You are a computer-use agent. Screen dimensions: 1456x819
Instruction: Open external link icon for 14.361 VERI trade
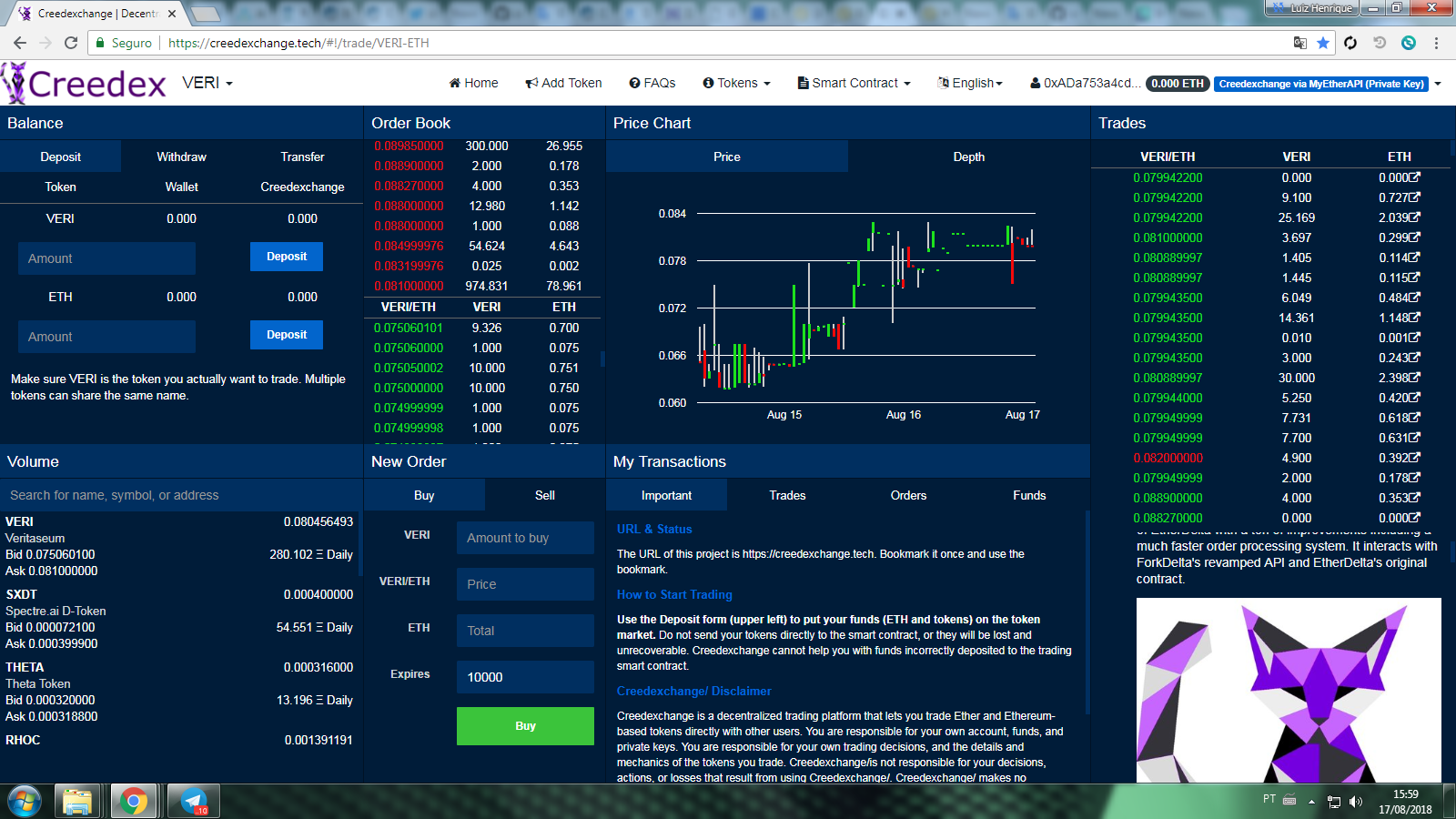pyautogui.click(x=1415, y=317)
